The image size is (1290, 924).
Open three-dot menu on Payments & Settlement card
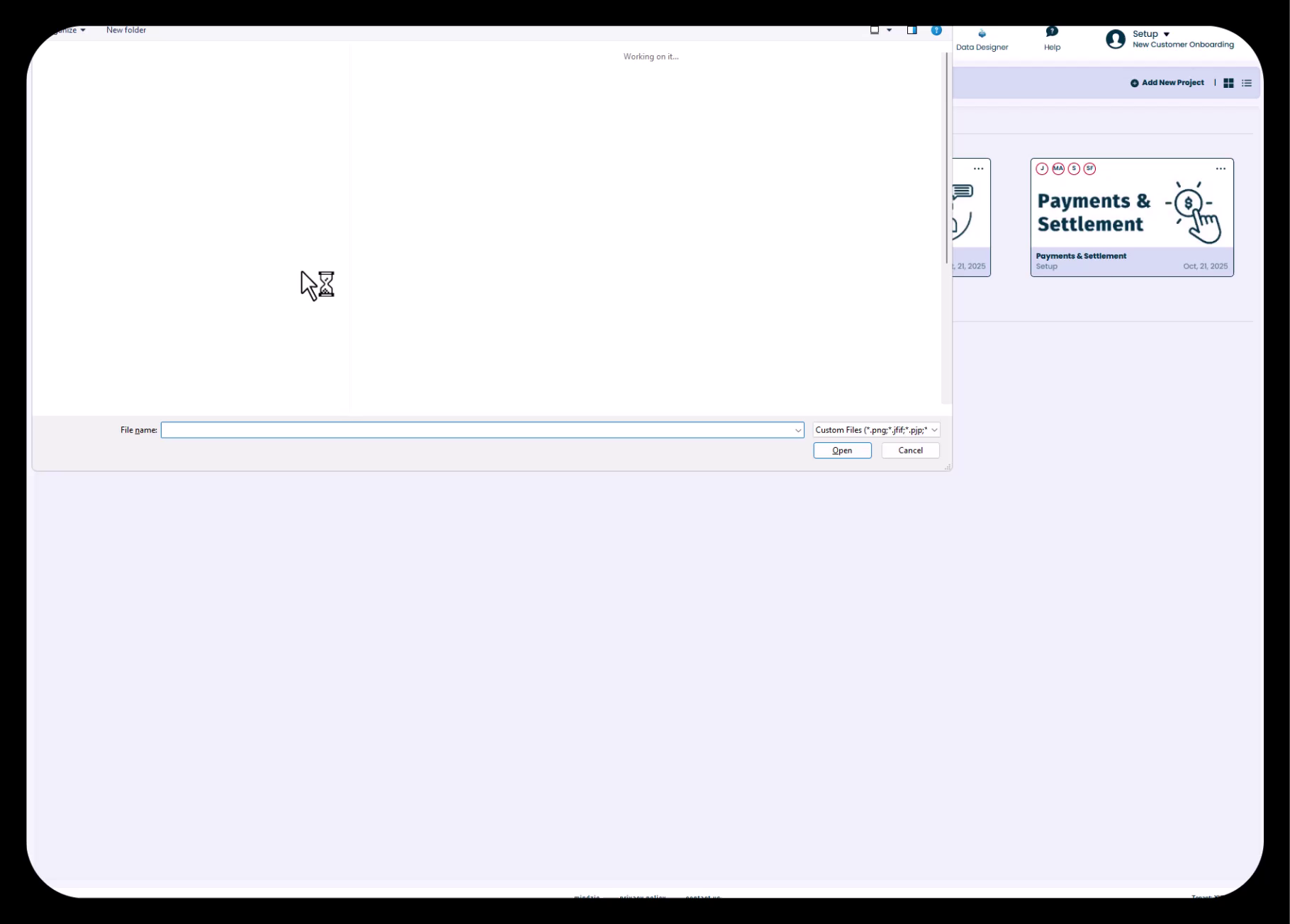coord(1221,169)
